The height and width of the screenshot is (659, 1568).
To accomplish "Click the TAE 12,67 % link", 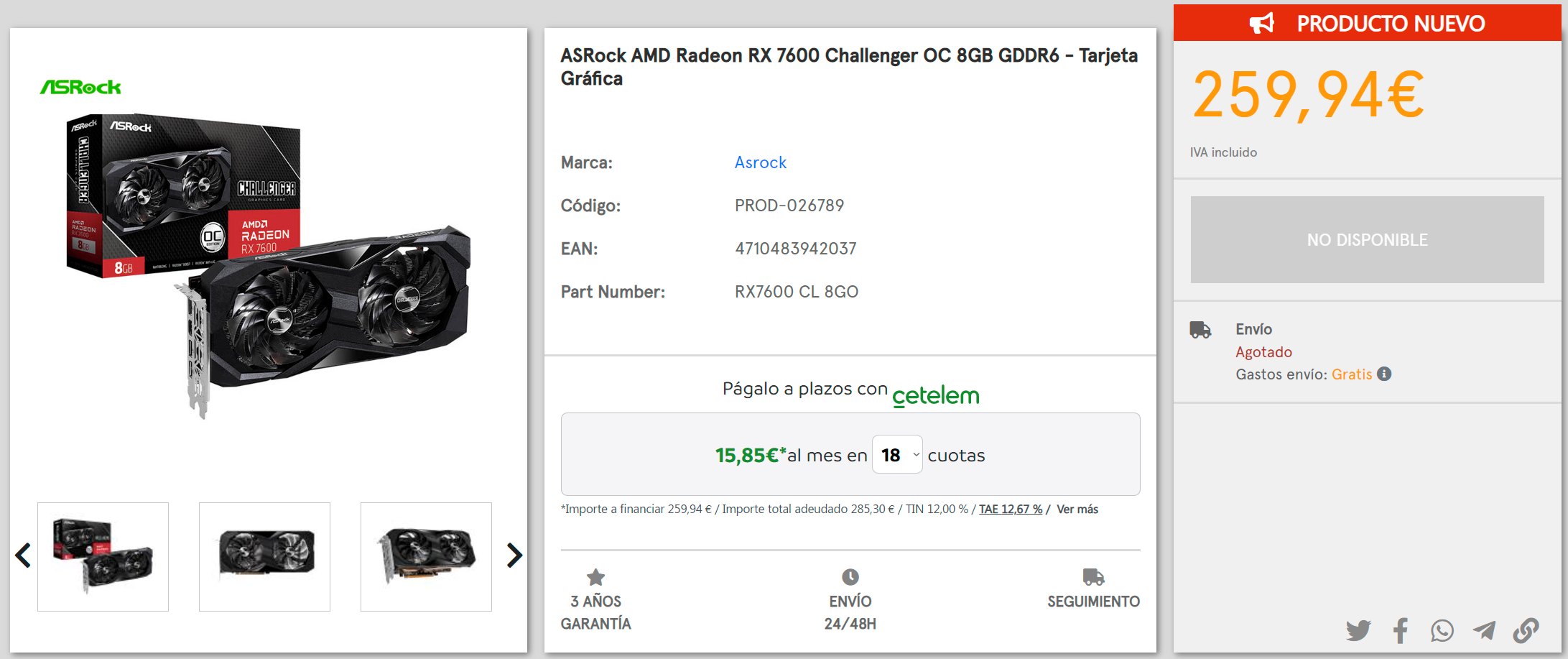I will pos(1010,509).
